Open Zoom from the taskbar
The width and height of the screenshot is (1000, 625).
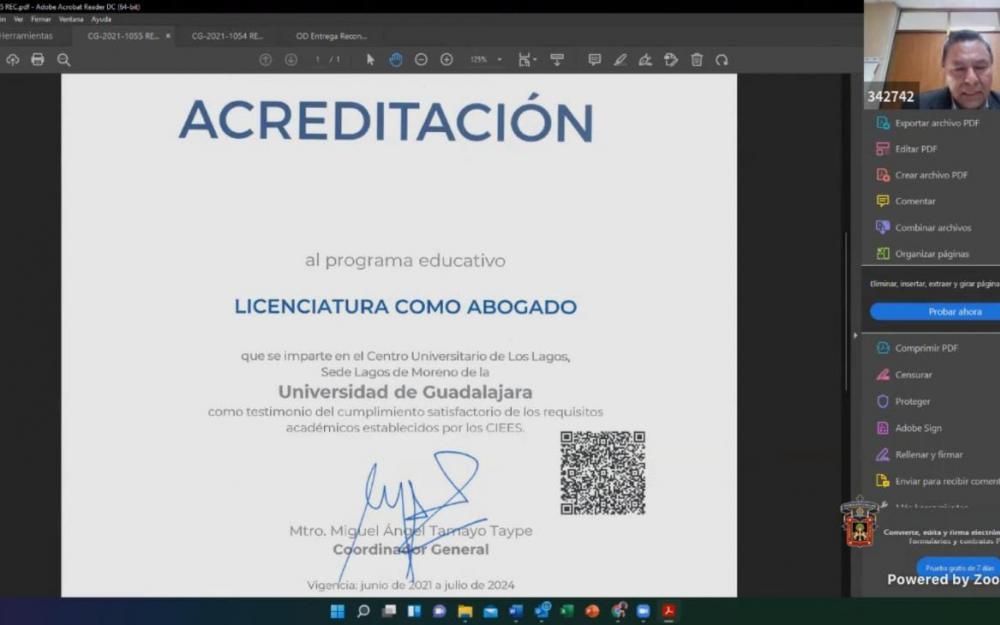(x=643, y=612)
